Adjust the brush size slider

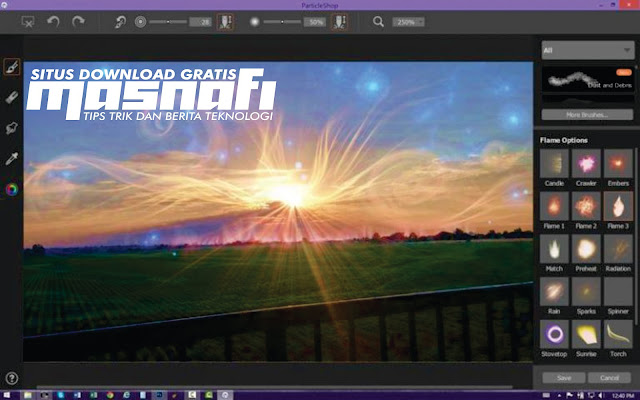pos(168,22)
